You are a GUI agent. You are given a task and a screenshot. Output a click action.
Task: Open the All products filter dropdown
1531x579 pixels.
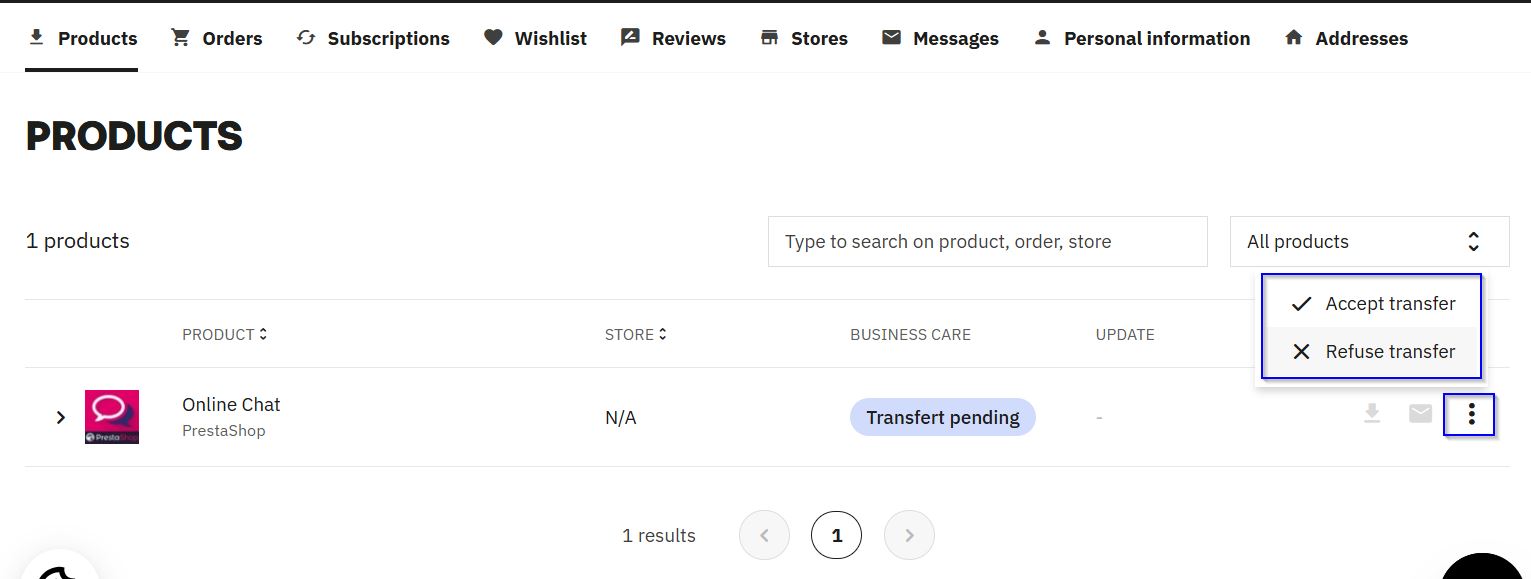1369,241
